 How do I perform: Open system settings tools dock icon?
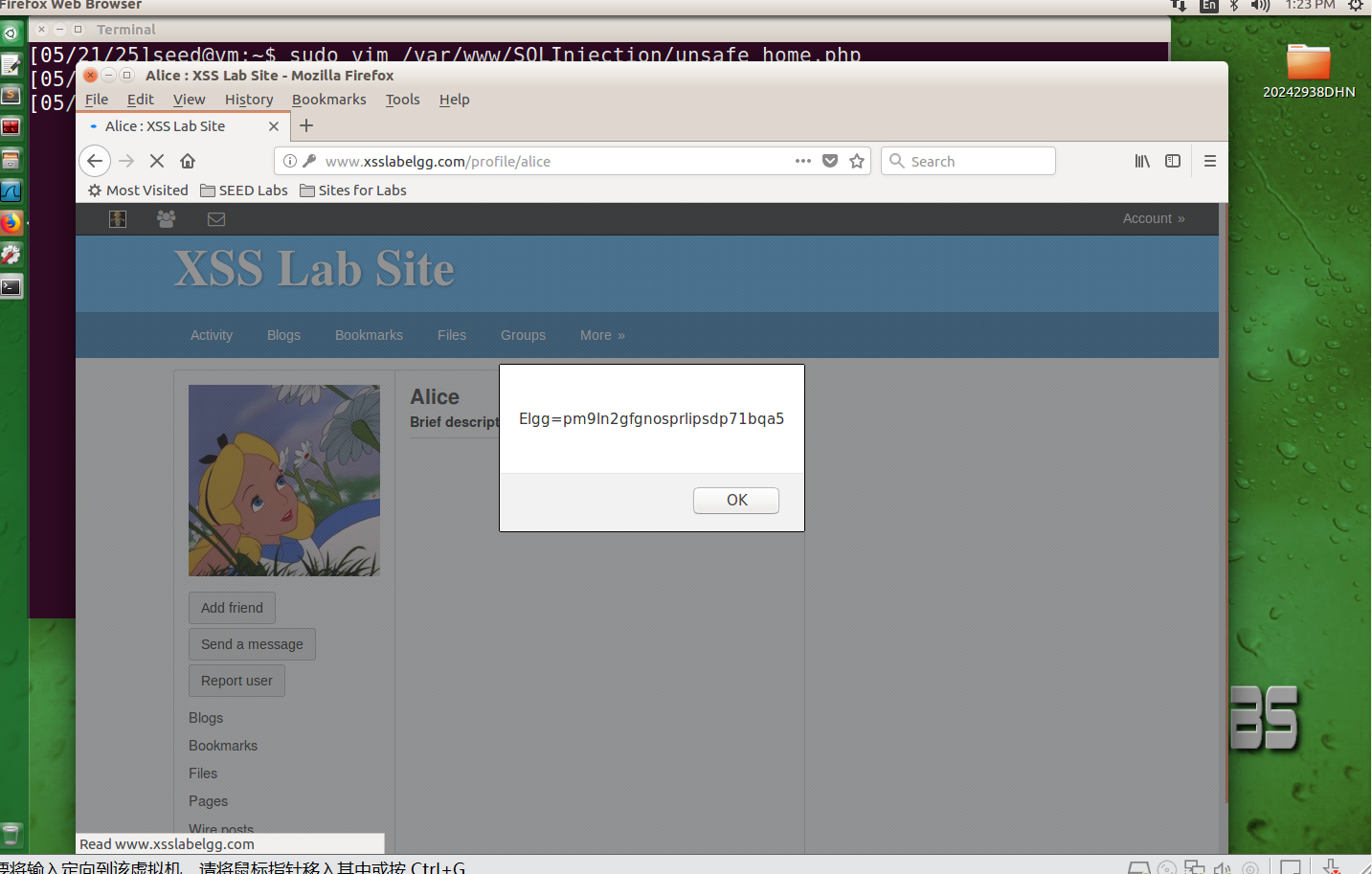[x=11, y=255]
